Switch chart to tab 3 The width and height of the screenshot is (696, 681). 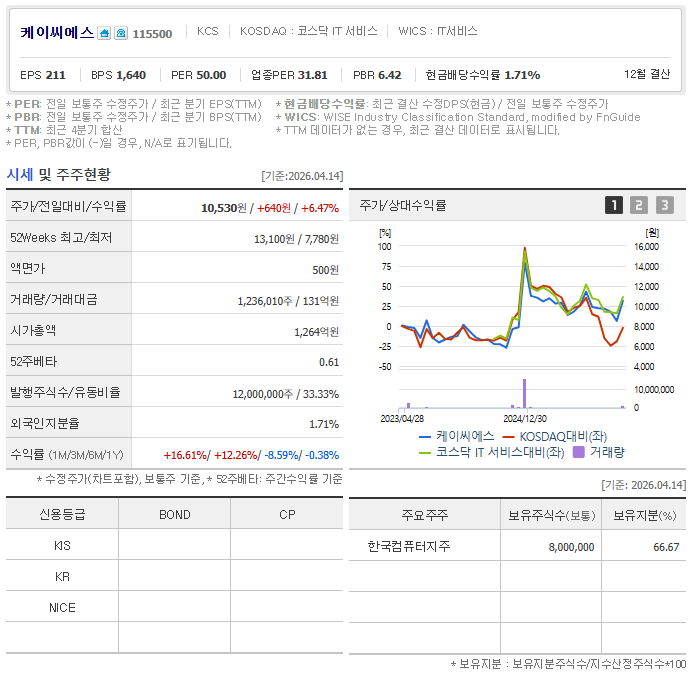665,206
